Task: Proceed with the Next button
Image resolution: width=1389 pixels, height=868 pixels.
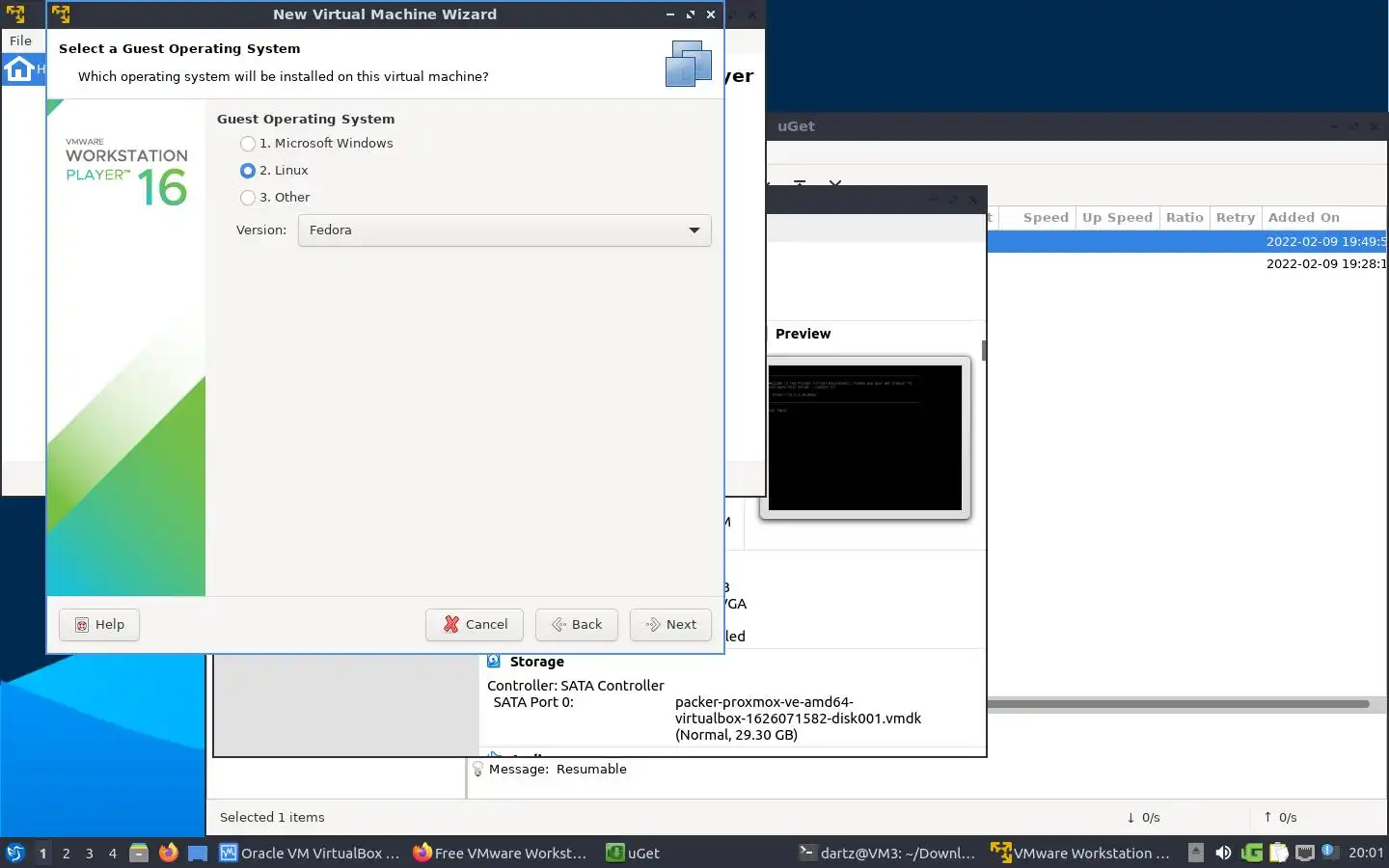Action: point(670,625)
